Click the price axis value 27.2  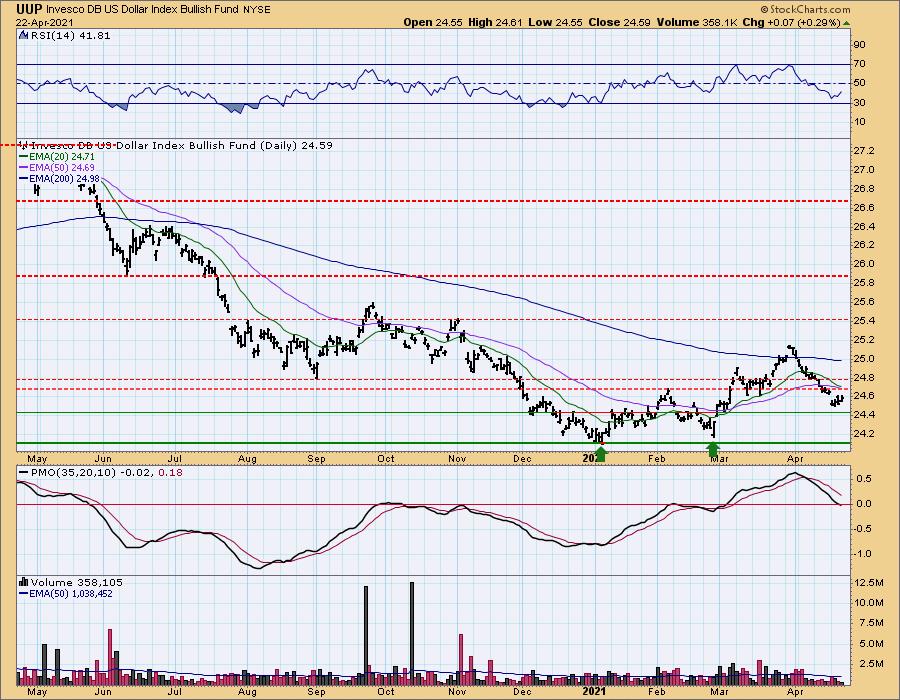tap(864, 151)
